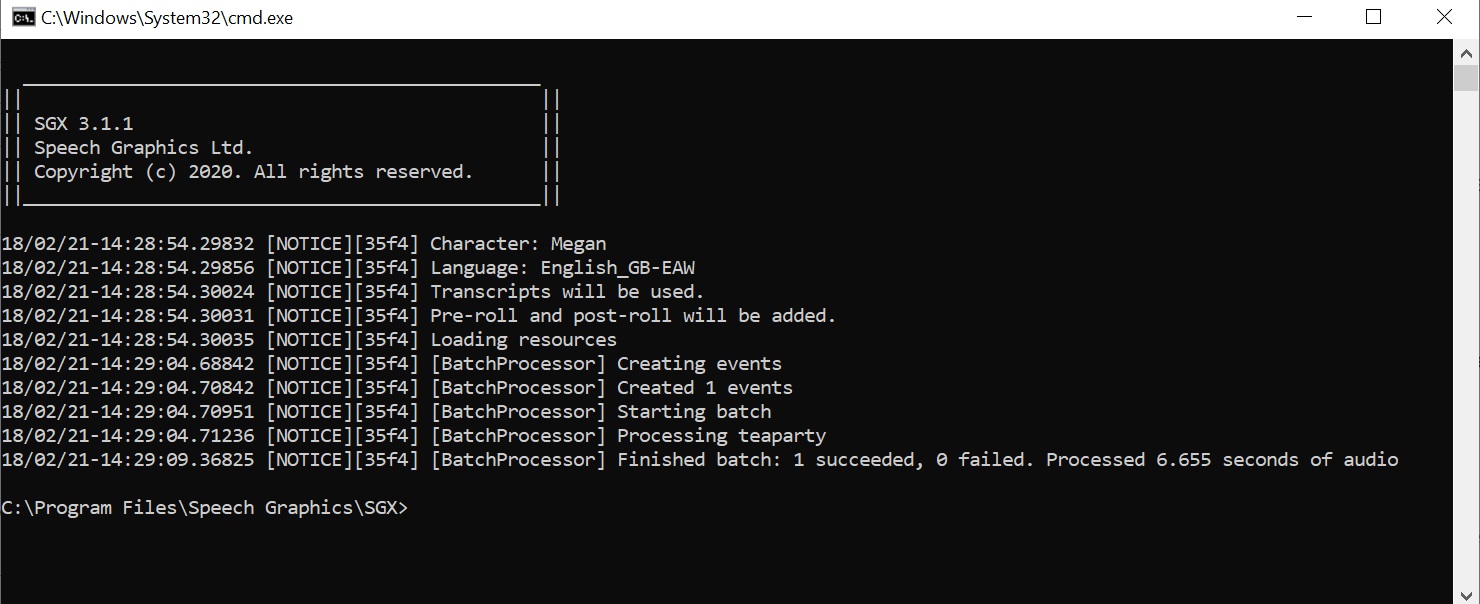Click the scrollbar down arrow
The height and width of the screenshot is (604, 1480).
(1466, 593)
